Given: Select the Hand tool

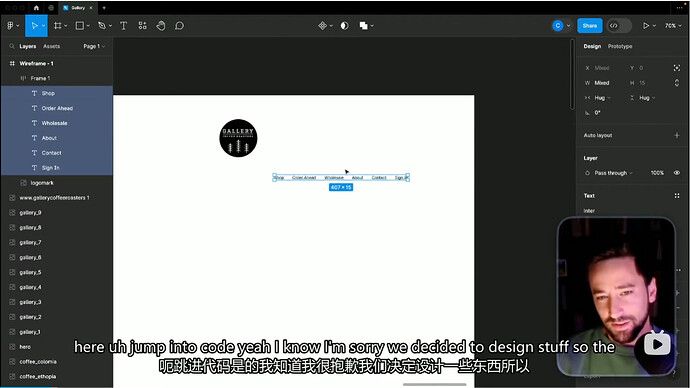Looking at the screenshot, I should tap(161, 26).
